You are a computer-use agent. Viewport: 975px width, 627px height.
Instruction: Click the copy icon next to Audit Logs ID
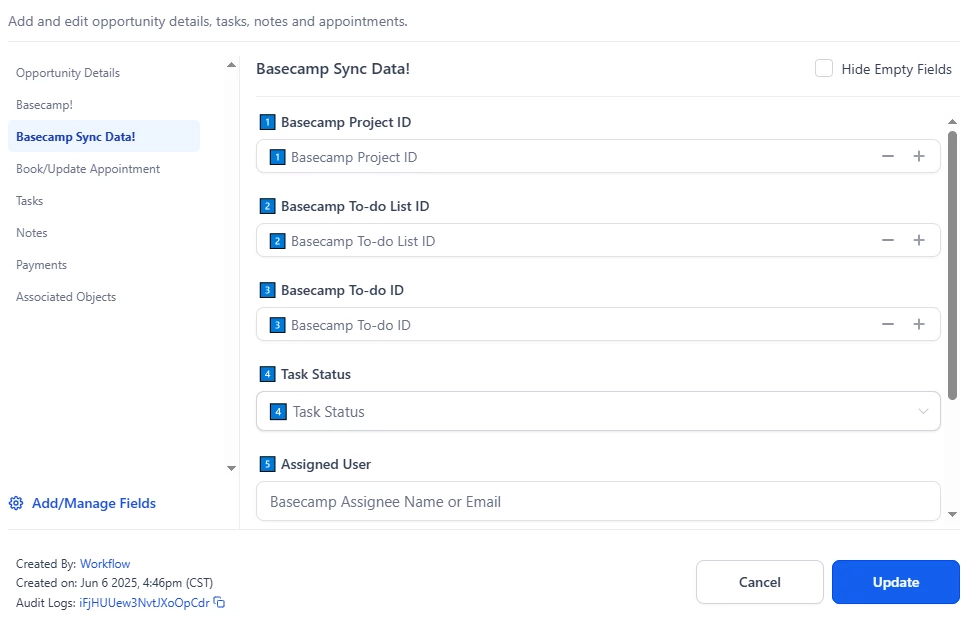pyautogui.click(x=219, y=602)
